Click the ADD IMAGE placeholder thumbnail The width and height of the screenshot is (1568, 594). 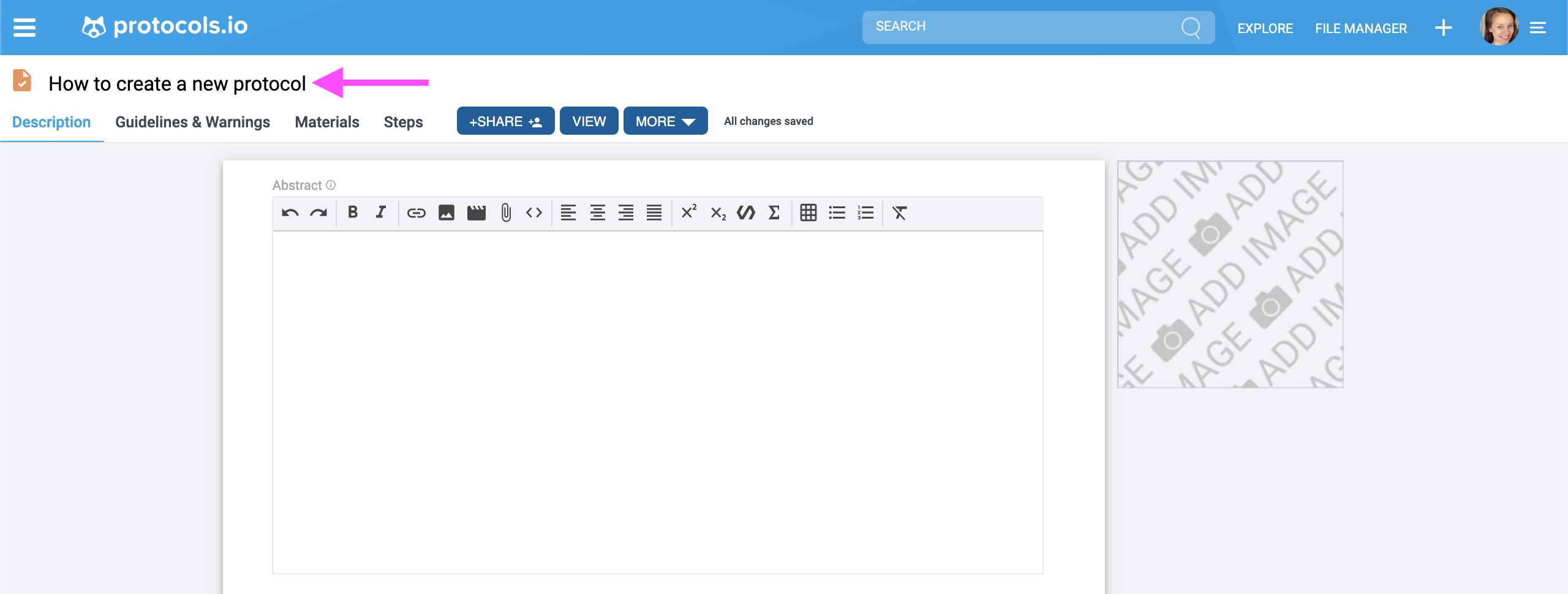pyautogui.click(x=1229, y=274)
